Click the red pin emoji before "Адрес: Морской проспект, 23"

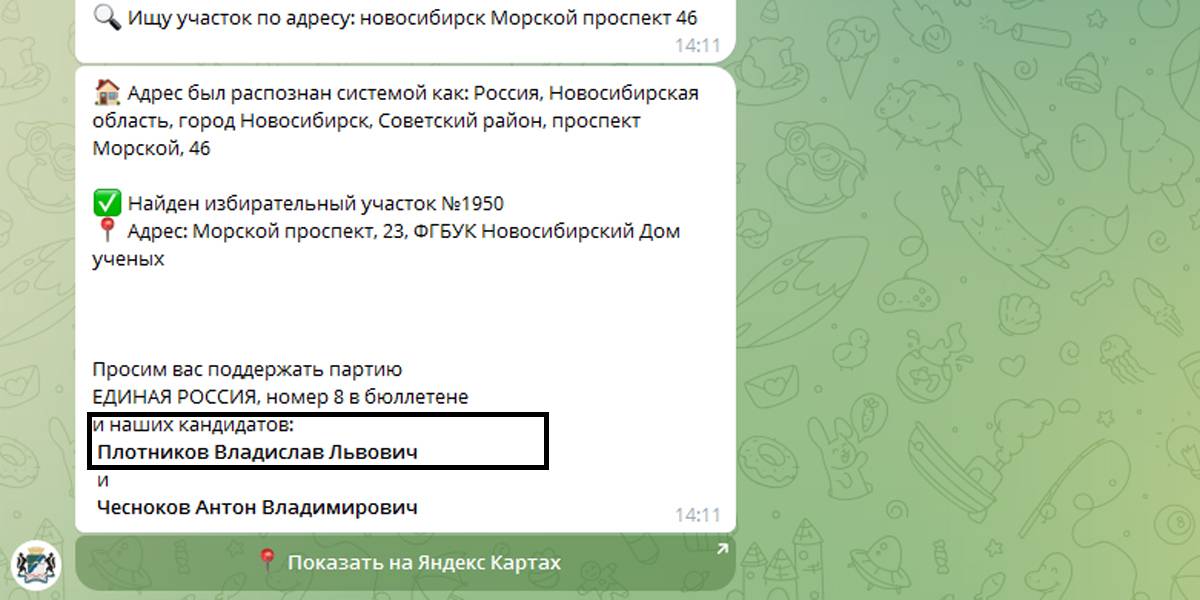point(106,231)
